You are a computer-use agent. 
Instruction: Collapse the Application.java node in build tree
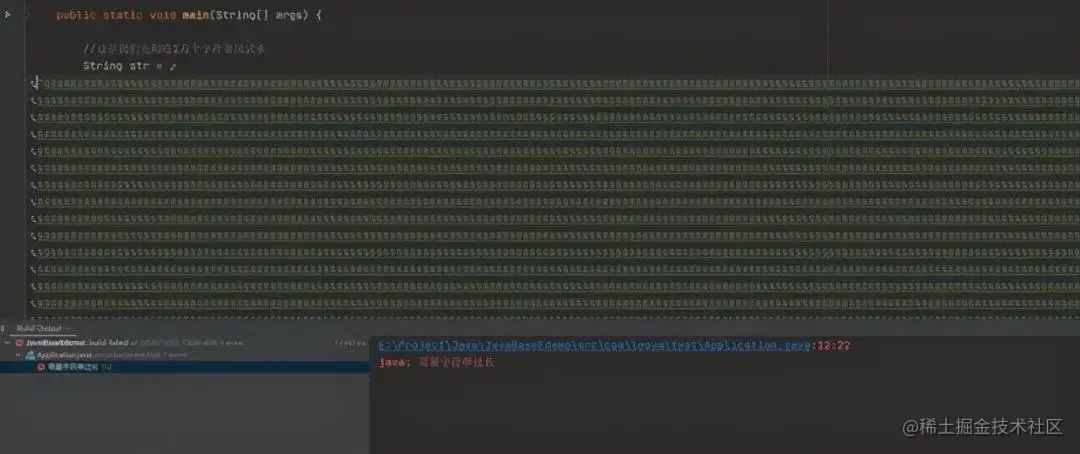coord(18,355)
